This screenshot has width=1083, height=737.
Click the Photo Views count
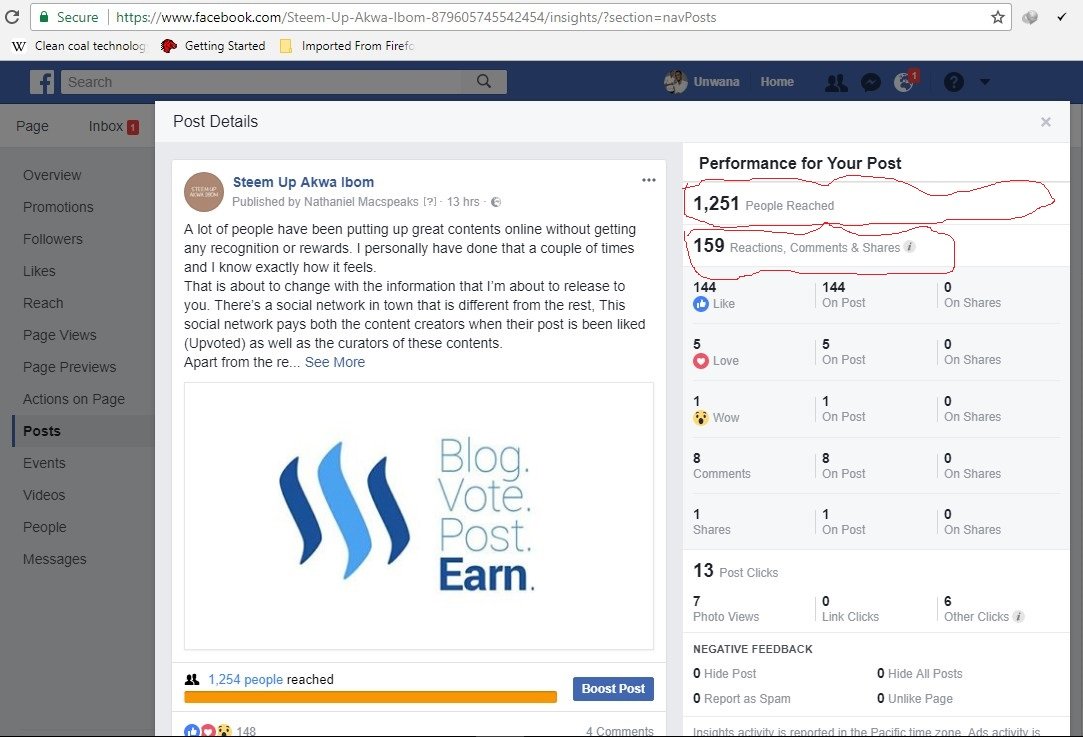(x=697, y=601)
